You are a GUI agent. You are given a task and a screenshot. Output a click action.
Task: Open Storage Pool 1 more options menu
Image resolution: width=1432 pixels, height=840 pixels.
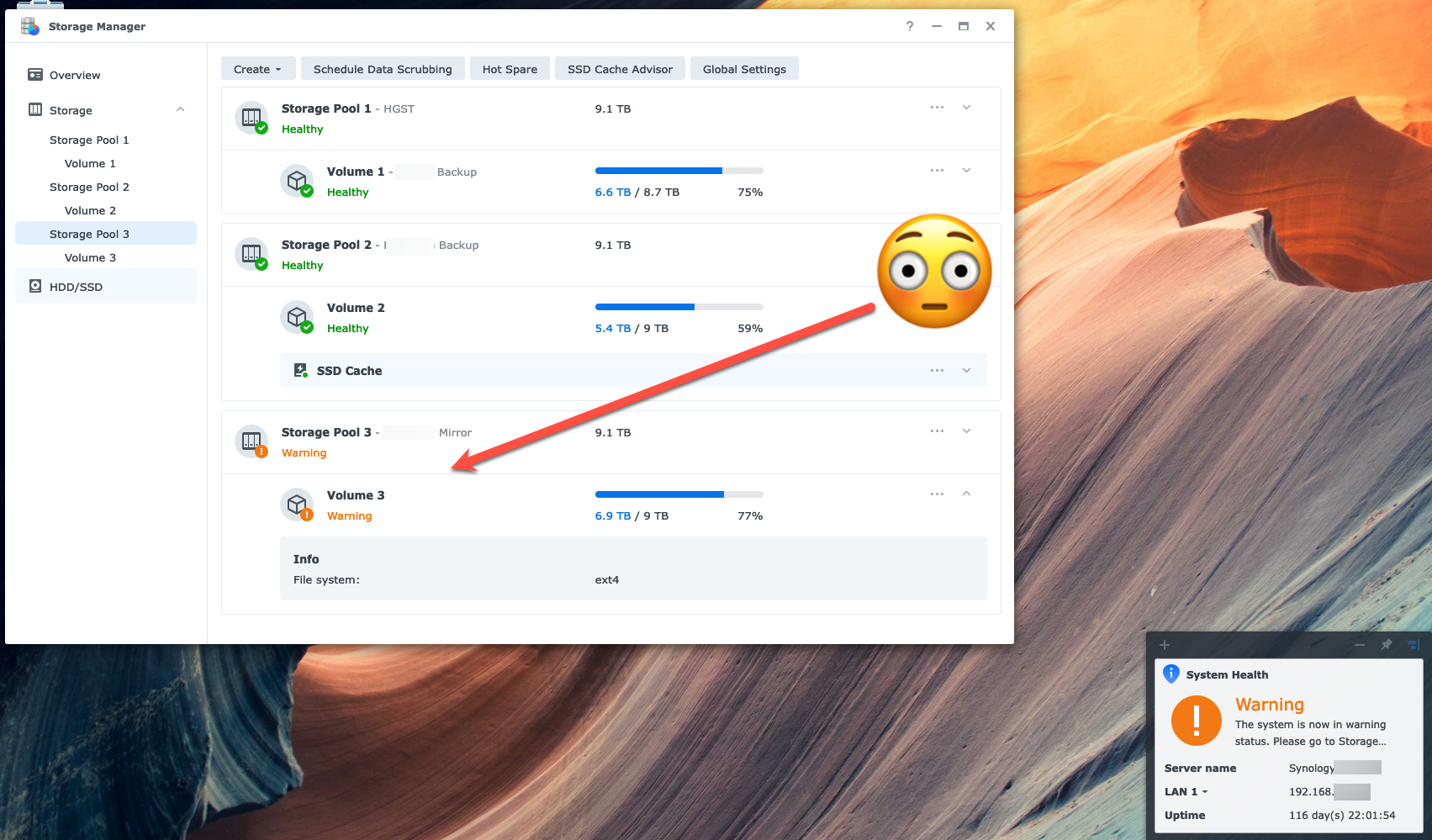coord(937,108)
